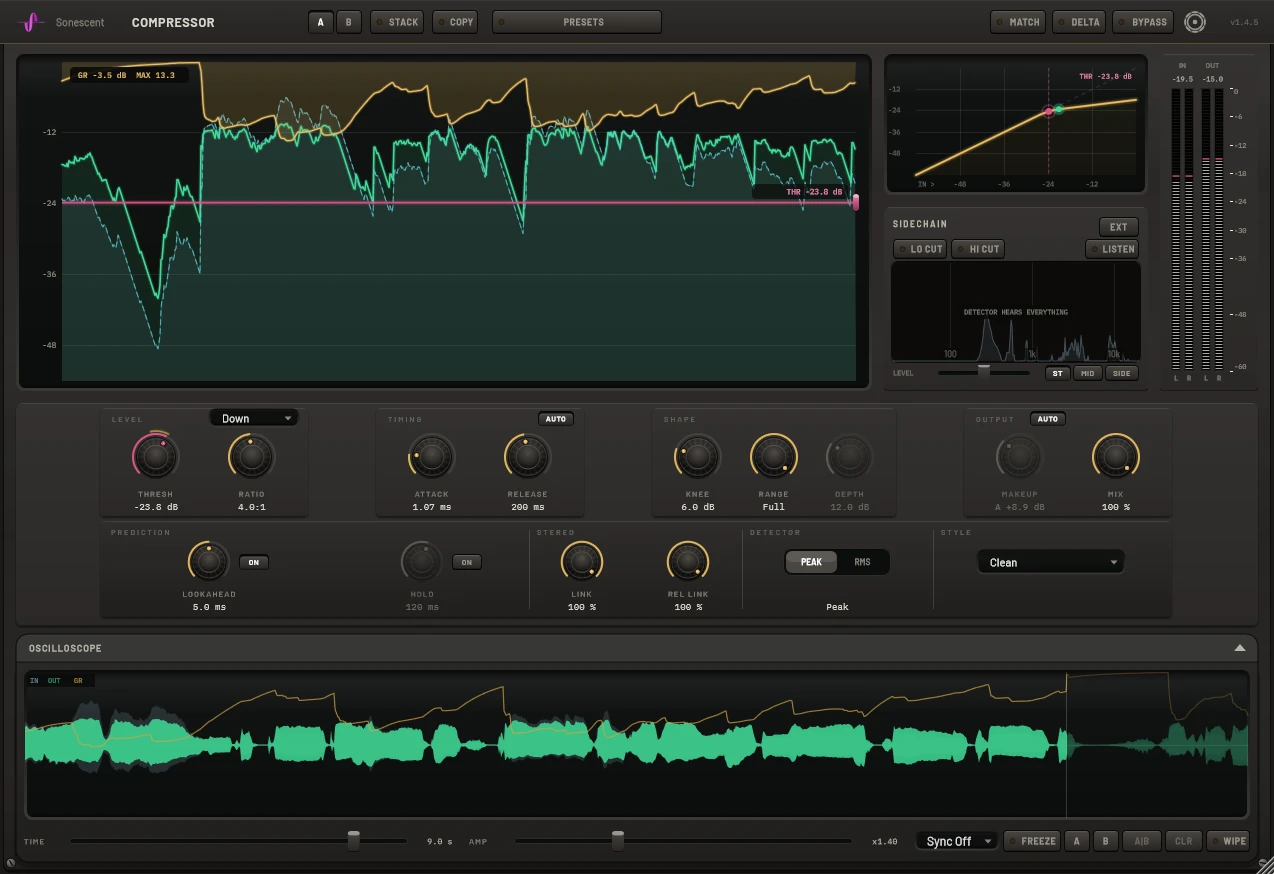Image resolution: width=1274 pixels, height=874 pixels.
Task: Open the Sync Off dropdown
Action: (957, 841)
